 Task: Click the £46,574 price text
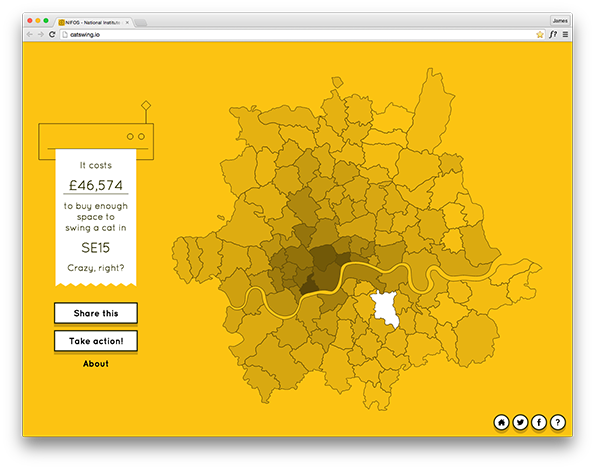[96, 185]
